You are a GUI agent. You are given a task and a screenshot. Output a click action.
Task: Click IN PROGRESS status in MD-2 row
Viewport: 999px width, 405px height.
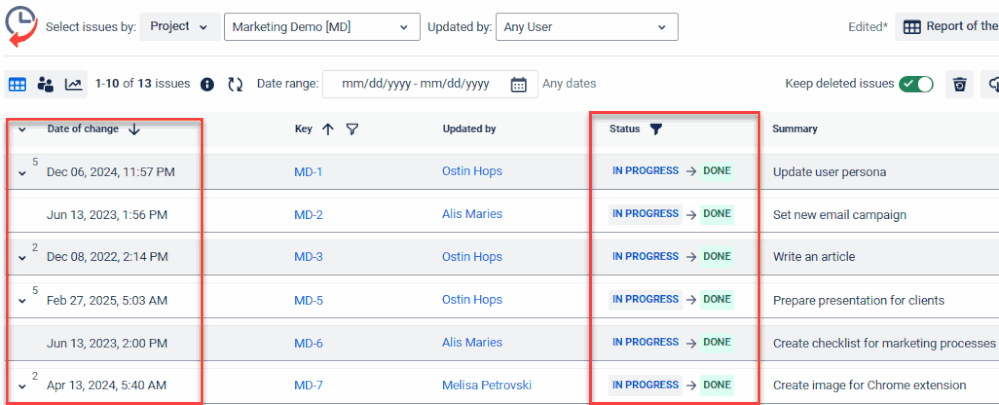pos(645,214)
